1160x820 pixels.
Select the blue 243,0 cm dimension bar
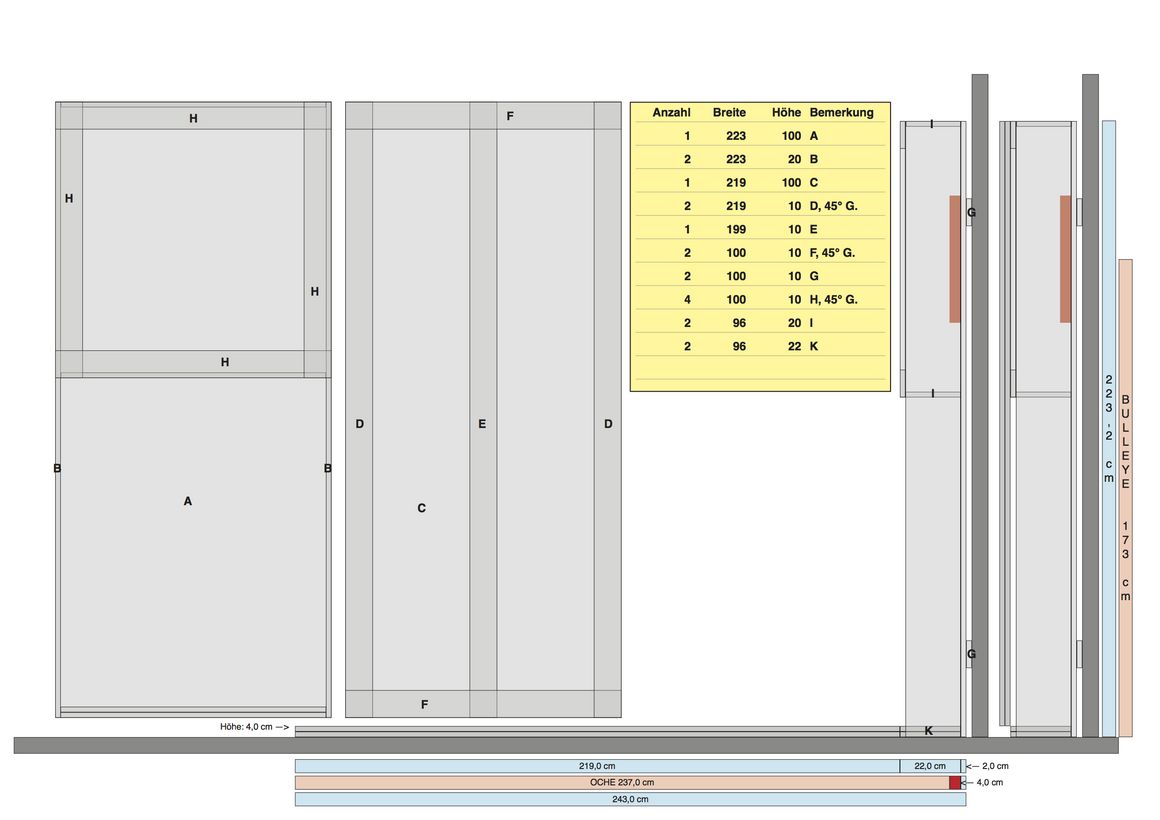630,799
